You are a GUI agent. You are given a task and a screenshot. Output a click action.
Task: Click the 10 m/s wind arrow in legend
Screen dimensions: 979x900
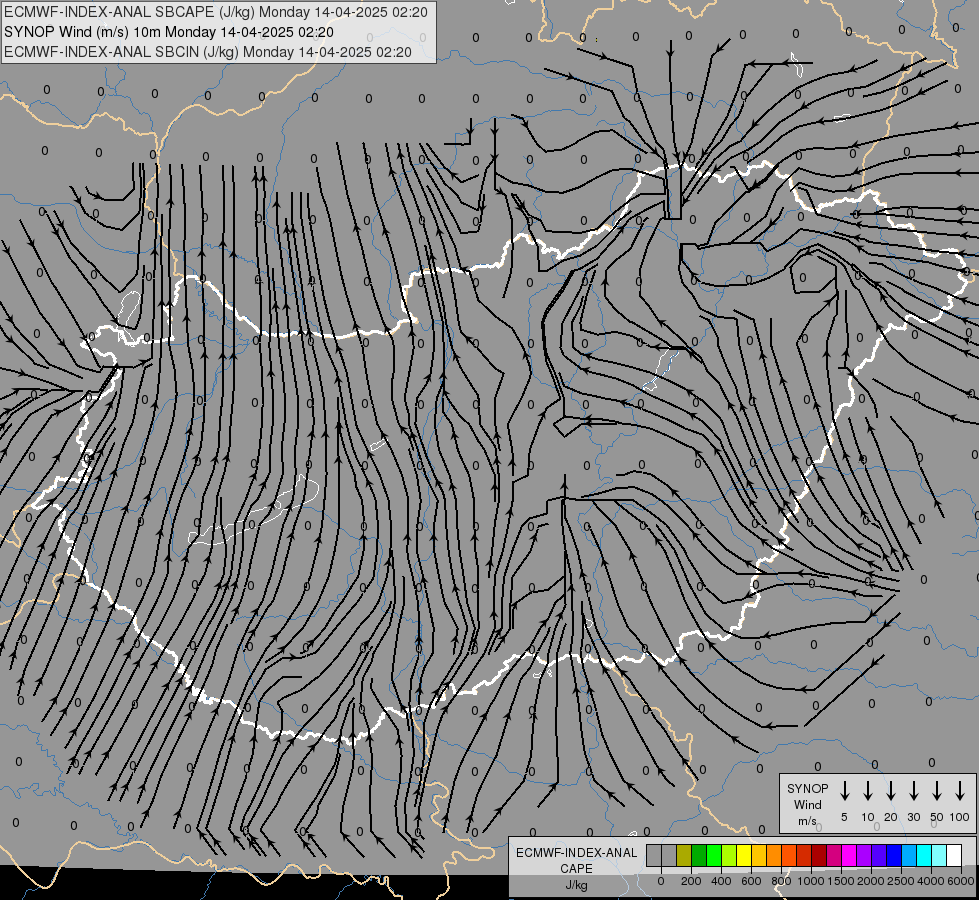tap(867, 791)
